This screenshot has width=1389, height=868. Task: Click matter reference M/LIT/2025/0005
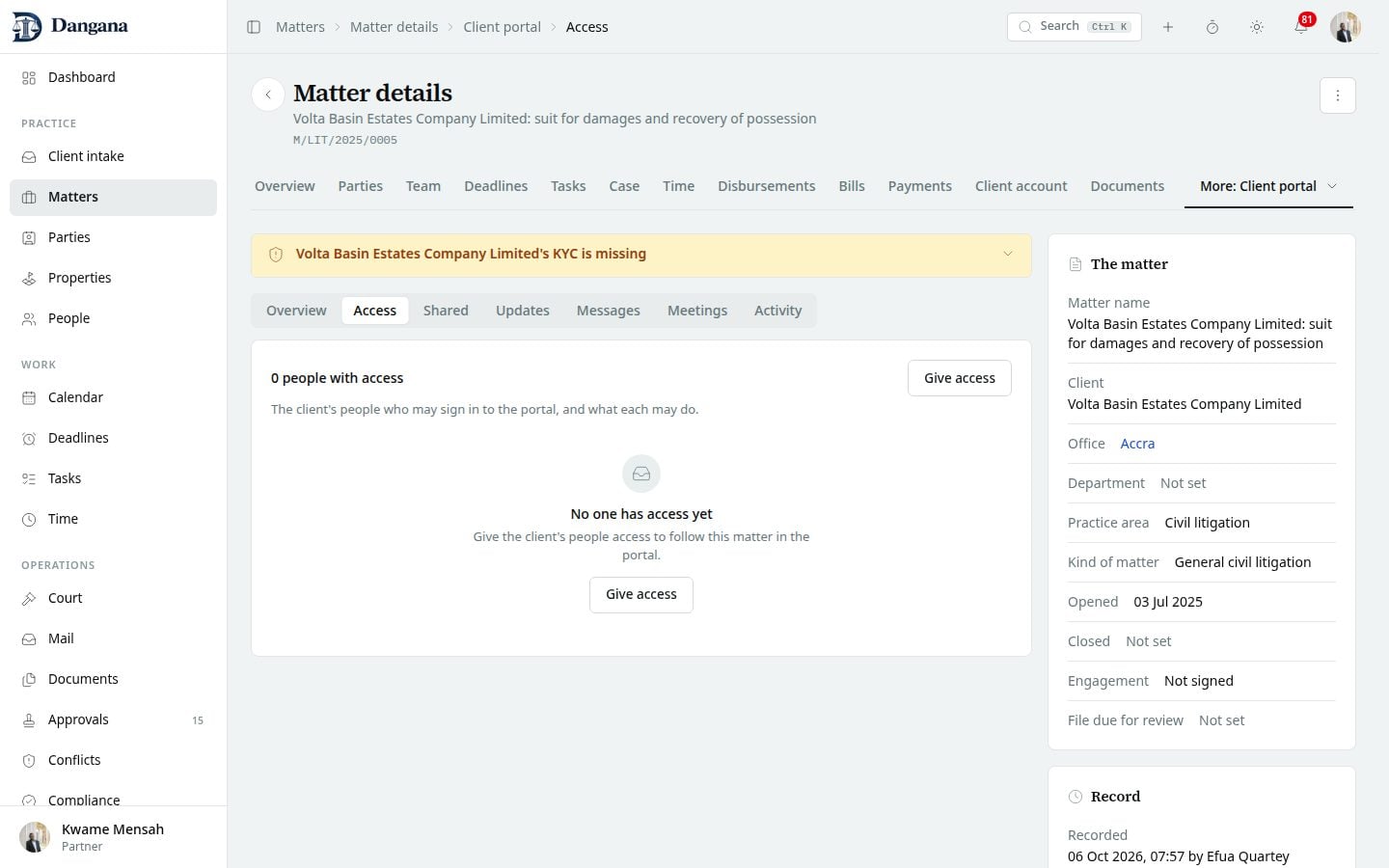[x=345, y=140]
